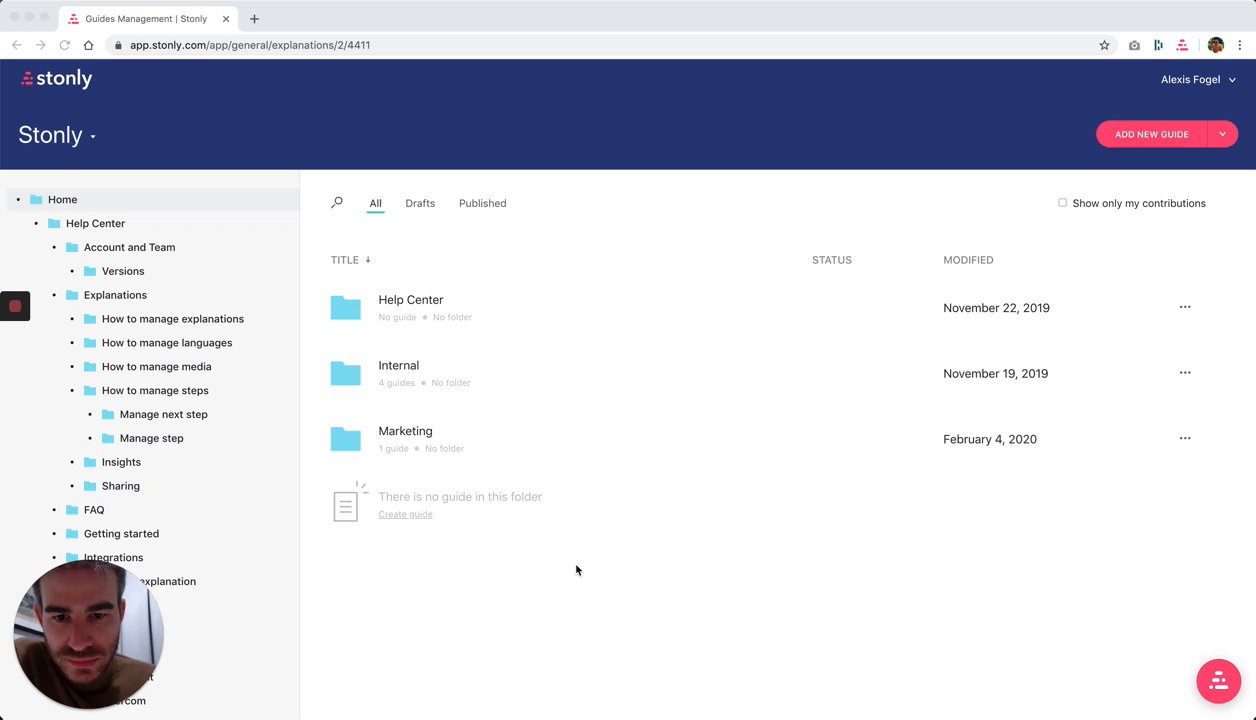The width and height of the screenshot is (1256, 720).
Task: Click ADD NEW GUIDE button
Action: (1152, 134)
